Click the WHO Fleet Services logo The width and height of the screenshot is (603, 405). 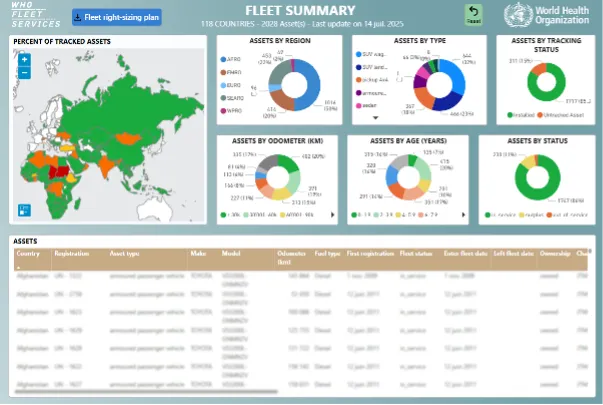point(36,15)
